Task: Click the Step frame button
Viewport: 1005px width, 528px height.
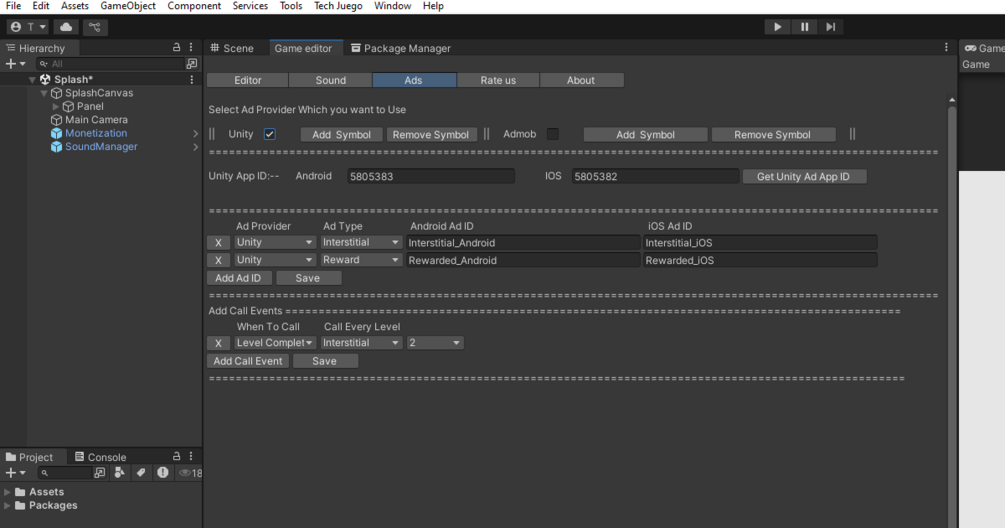Action: (x=831, y=27)
